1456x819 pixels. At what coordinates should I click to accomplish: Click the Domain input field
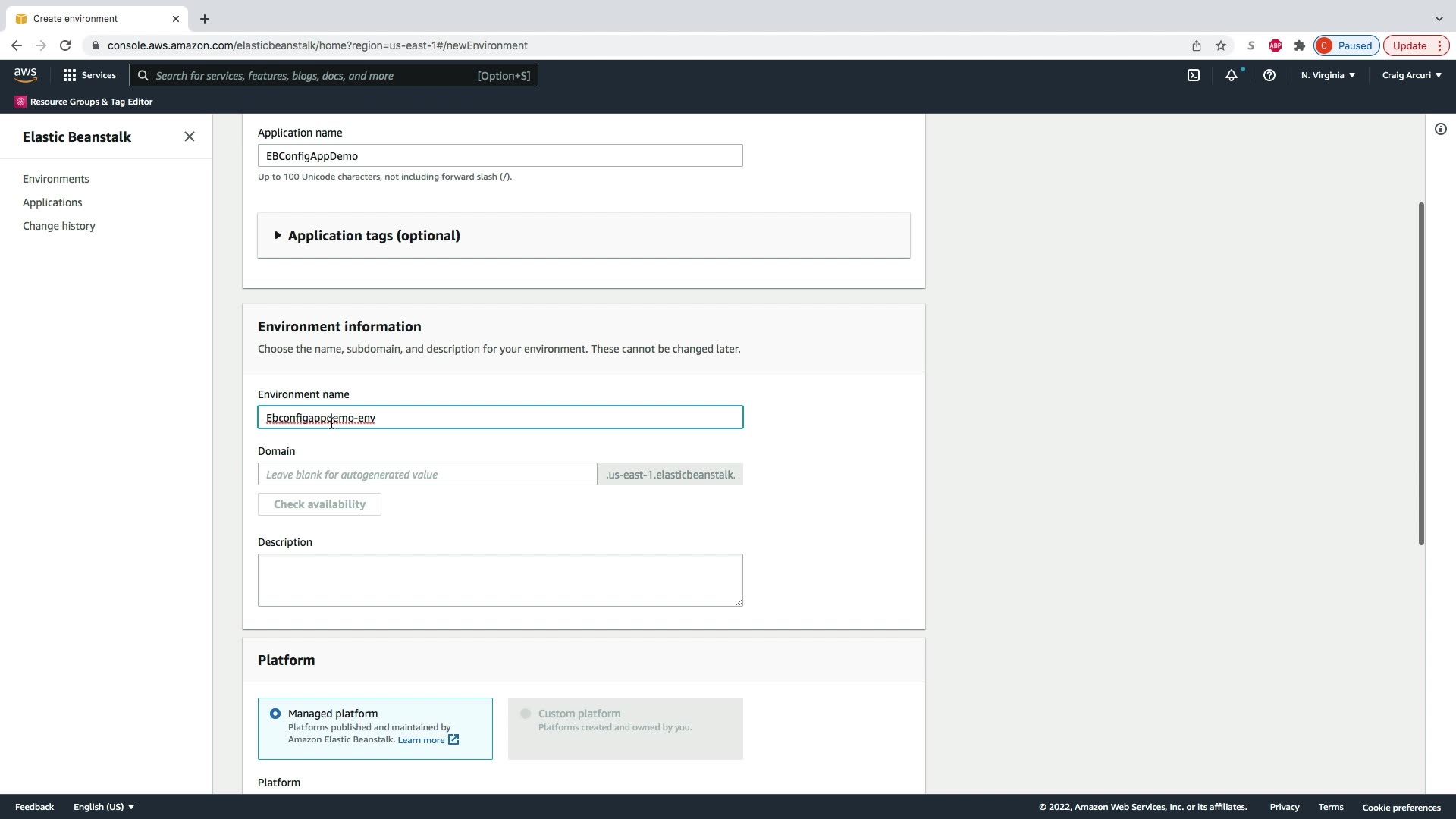[x=427, y=475]
